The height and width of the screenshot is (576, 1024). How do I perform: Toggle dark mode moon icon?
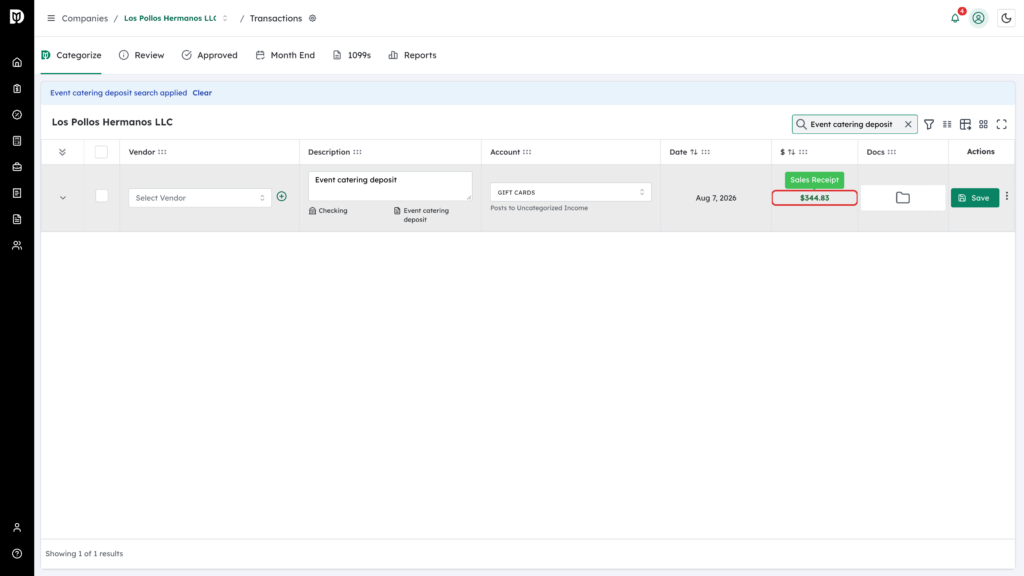(1006, 18)
